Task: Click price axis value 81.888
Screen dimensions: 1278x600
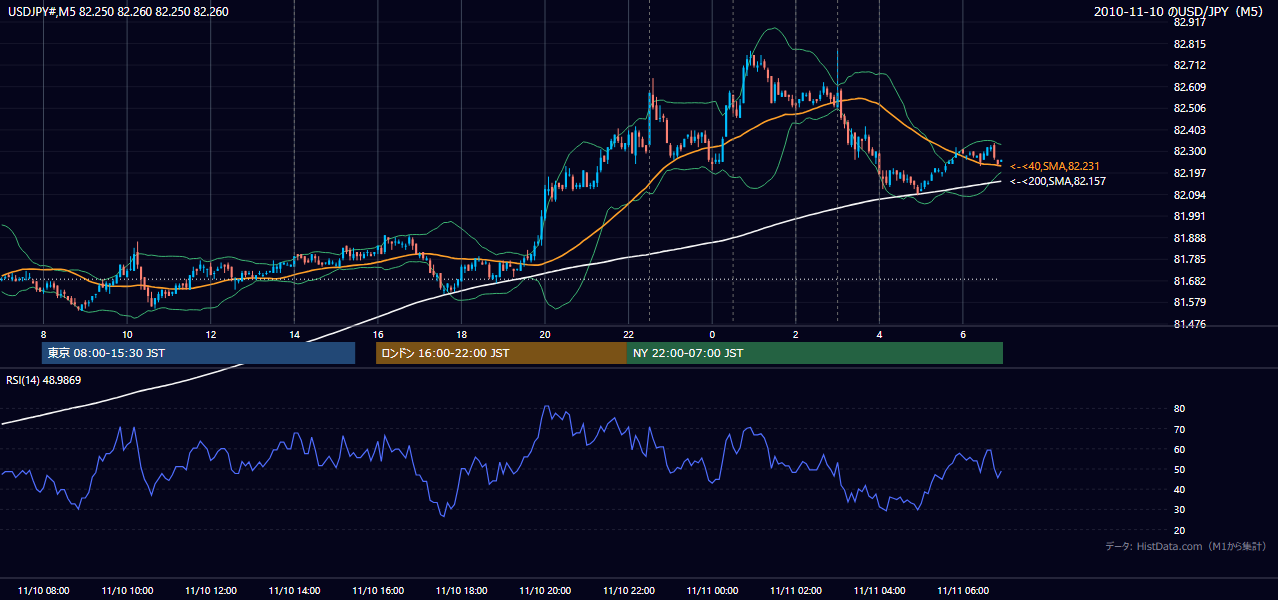Action: click(x=1189, y=238)
